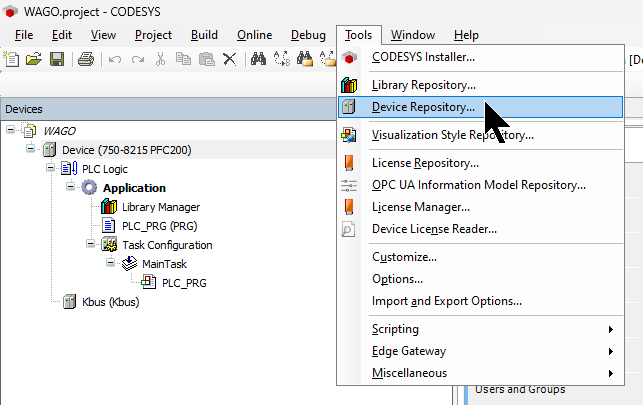The width and height of the screenshot is (643, 405).
Task: Collapse the WAGO root tree node
Action: pyautogui.click(x=11, y=130)
